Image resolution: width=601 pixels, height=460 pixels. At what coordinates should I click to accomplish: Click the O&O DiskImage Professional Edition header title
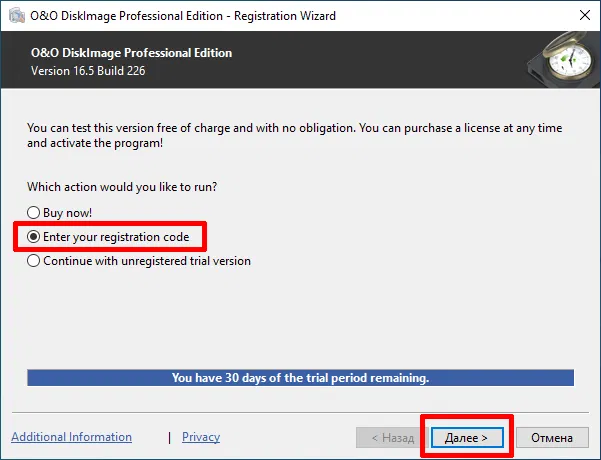click(131, 53)
